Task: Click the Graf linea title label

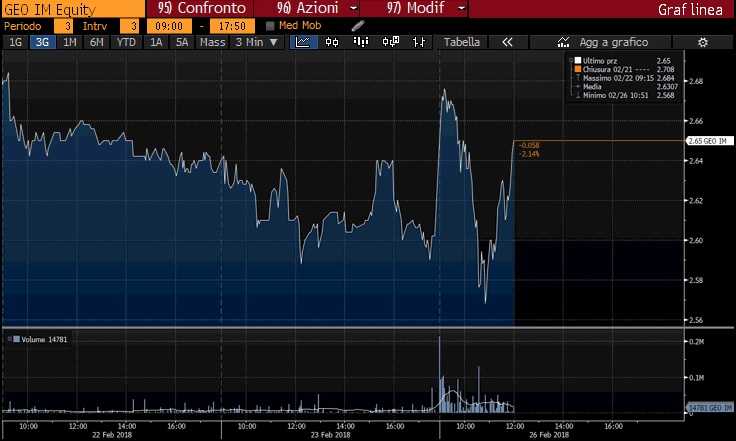Action: pos(690,9)
